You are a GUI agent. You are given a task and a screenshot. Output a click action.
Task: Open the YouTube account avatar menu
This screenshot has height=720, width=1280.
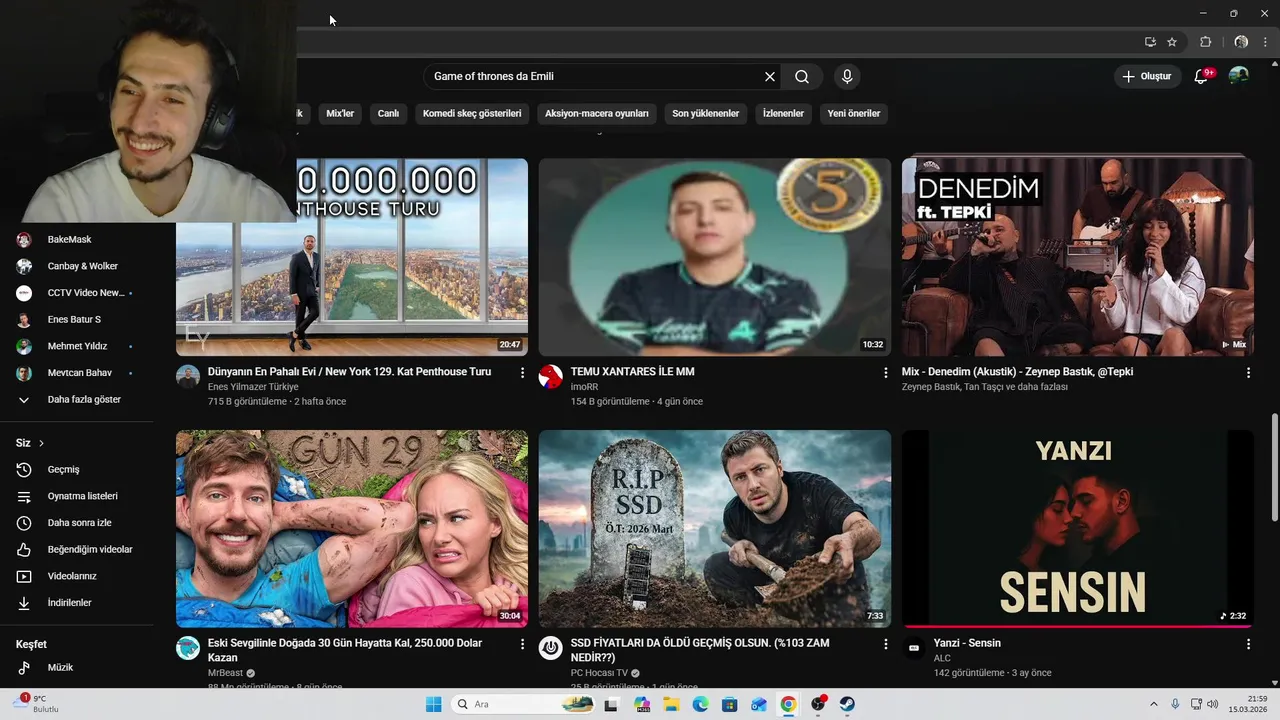coord(1238,76)
